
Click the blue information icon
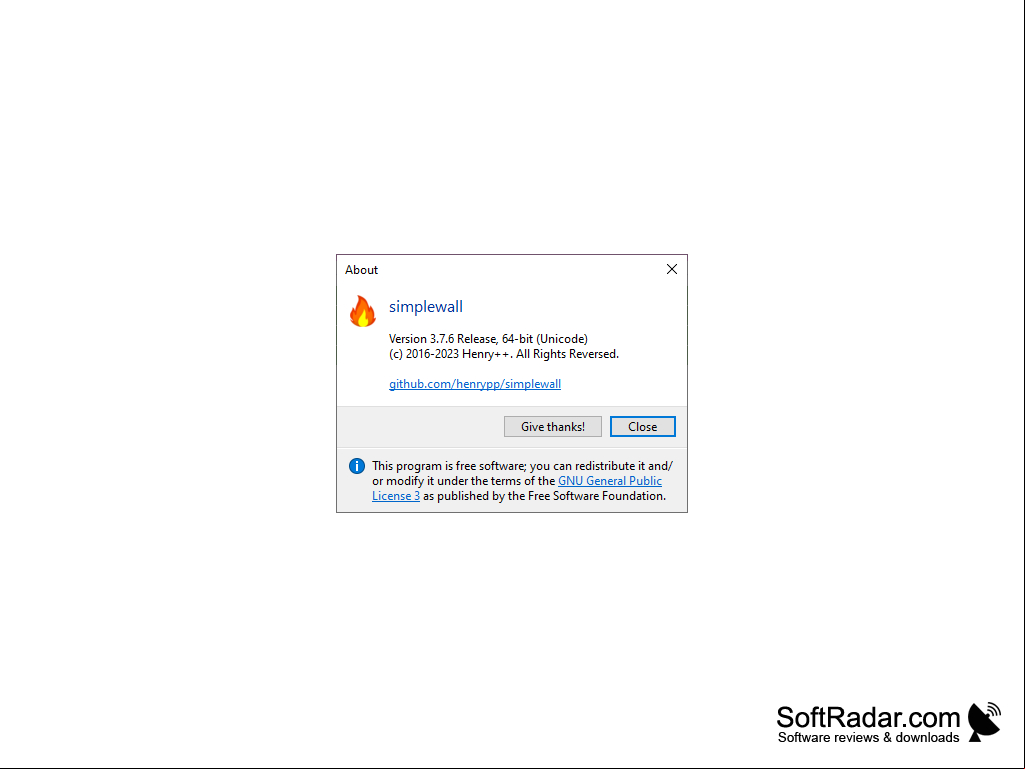pyautogui.click(x=357, y=466)
